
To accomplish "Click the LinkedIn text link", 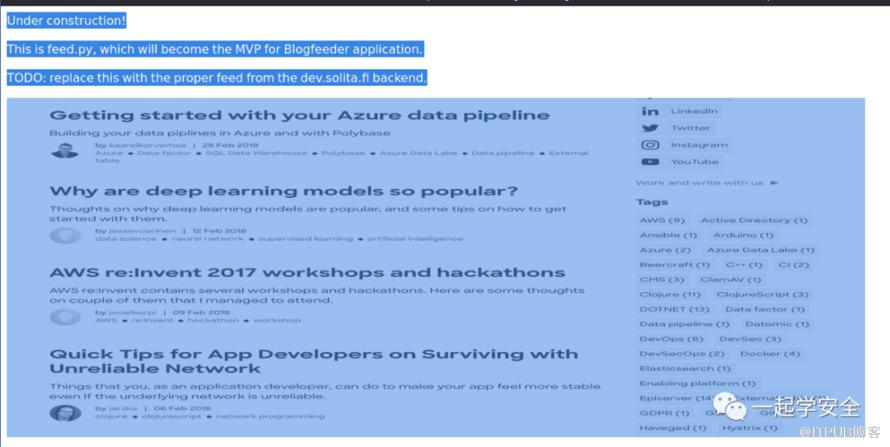I will point(694,111).
